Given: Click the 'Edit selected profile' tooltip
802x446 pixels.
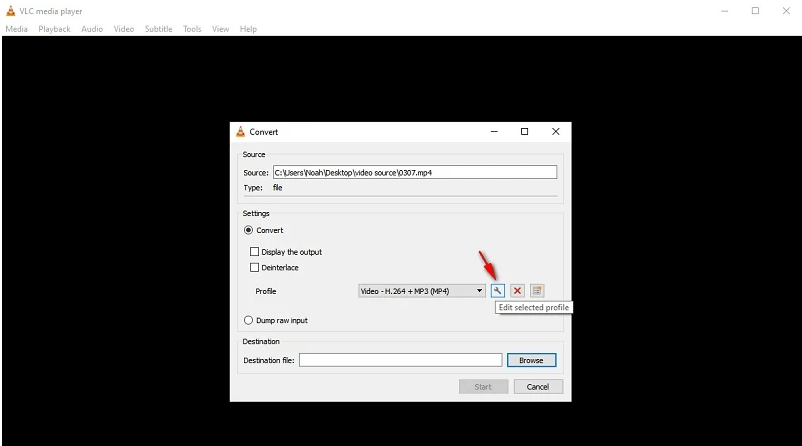Looking at the screenshot, I should [x=533, y=307].
